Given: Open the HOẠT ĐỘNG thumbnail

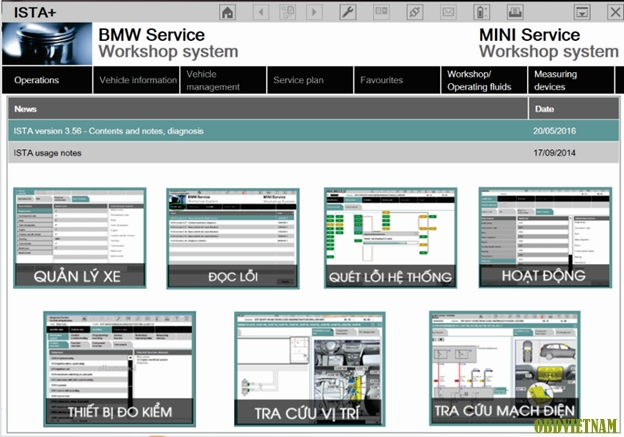Looking at the screenshot, I should click(545, 237).
